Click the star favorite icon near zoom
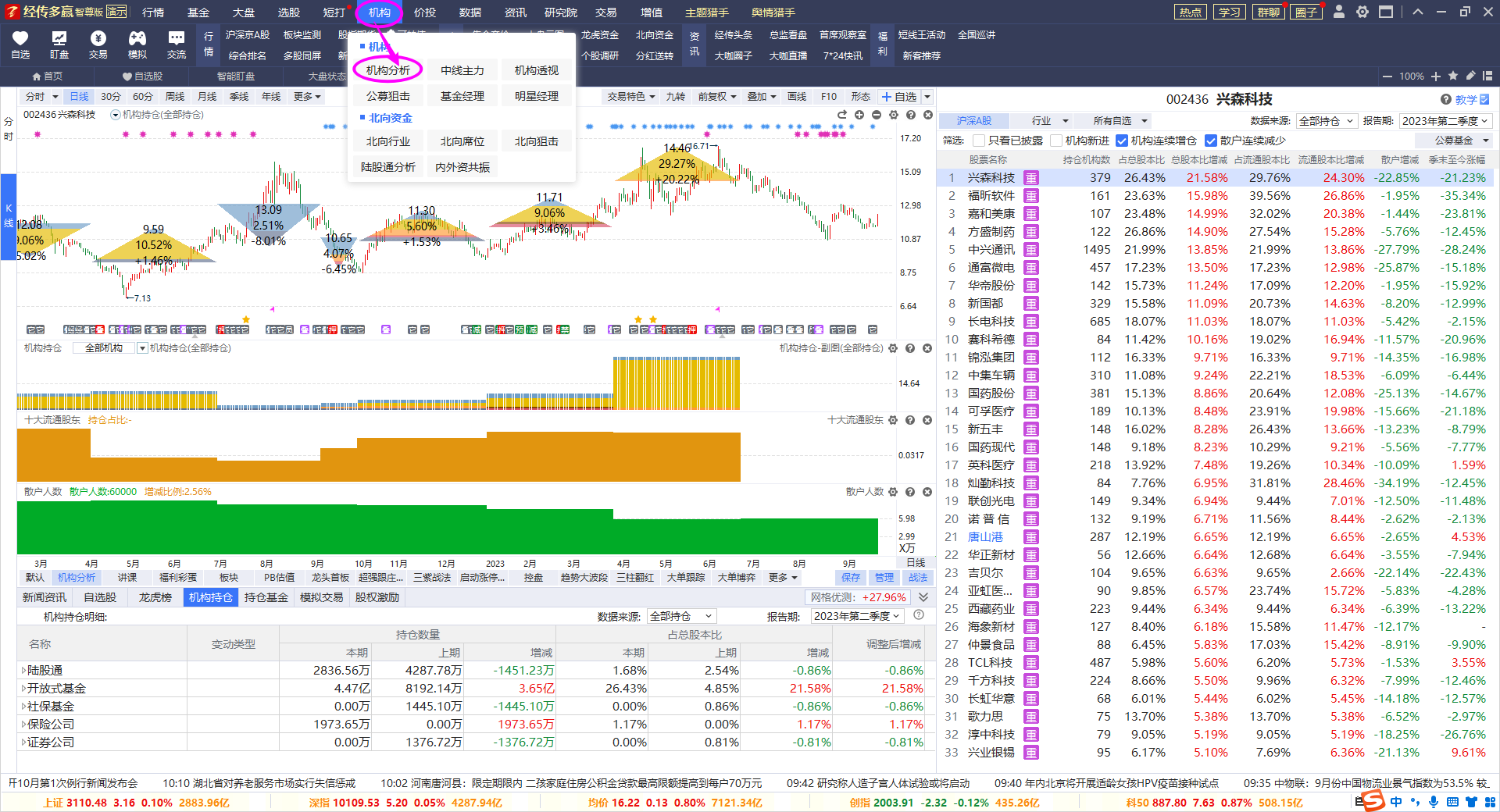This screenshot has width=1500, height=812. pyautogui.click(x=1453, y=76)
